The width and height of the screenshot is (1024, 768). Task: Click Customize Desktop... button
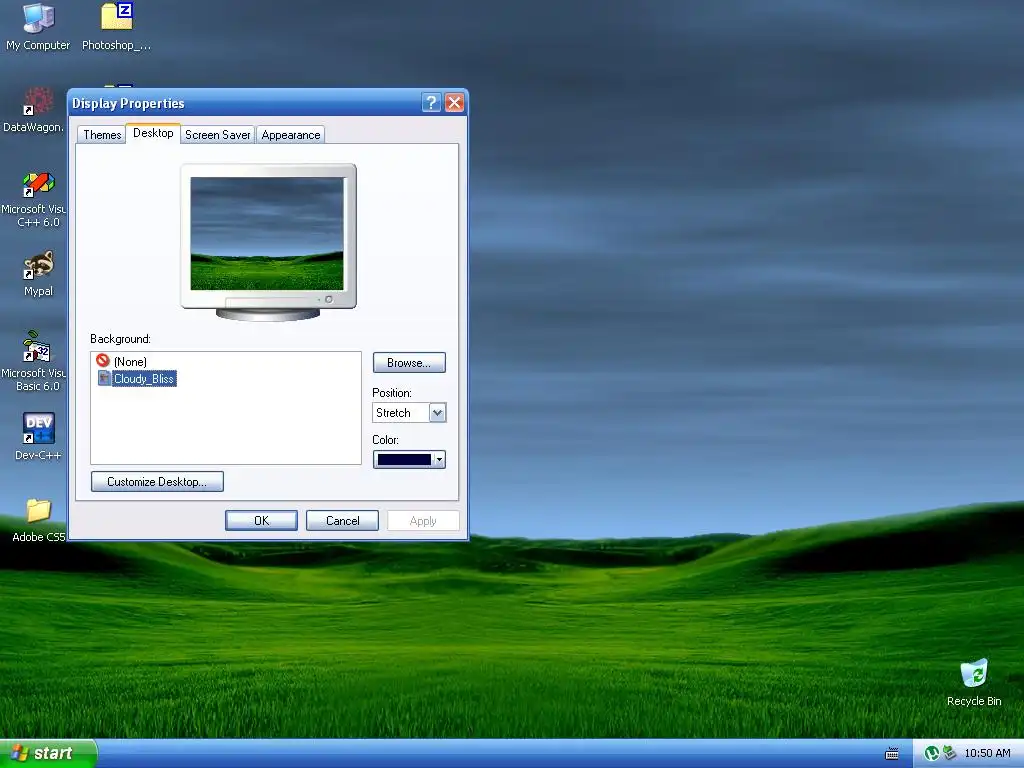(x=157, y=482)
